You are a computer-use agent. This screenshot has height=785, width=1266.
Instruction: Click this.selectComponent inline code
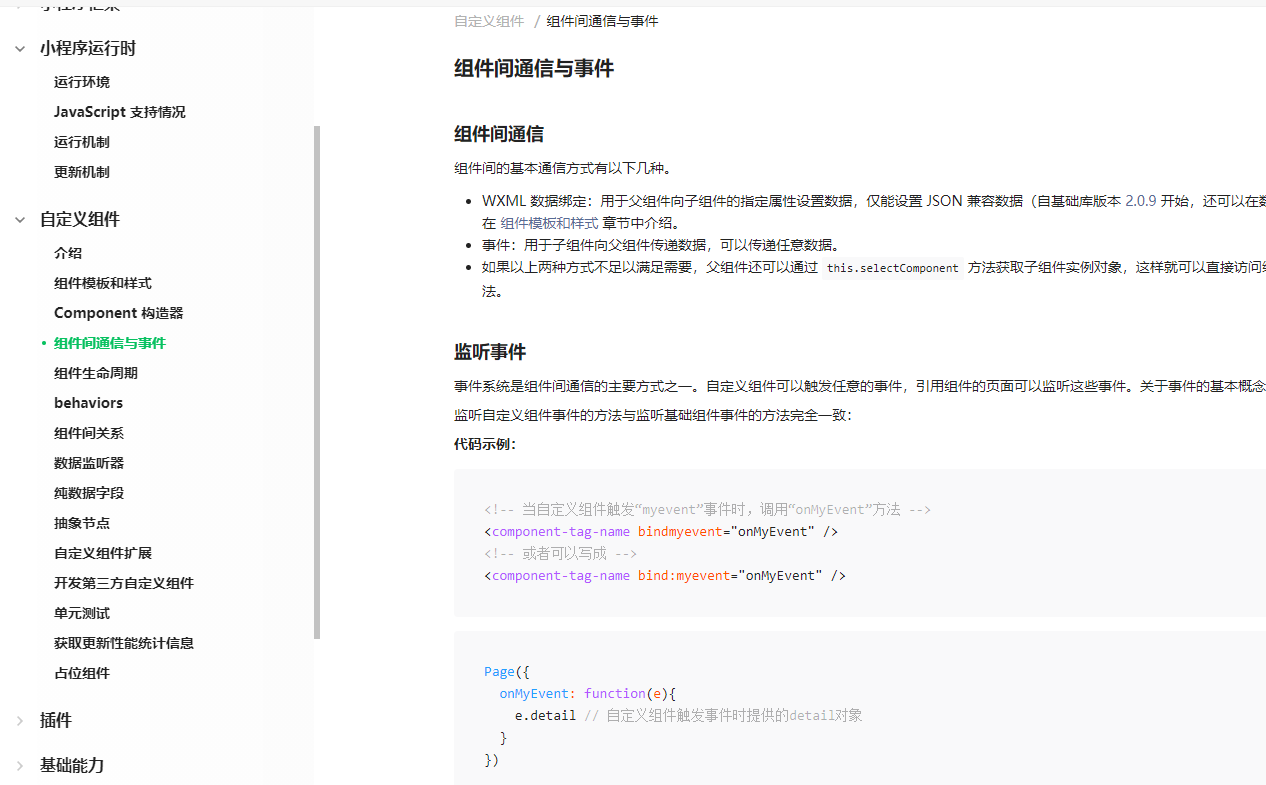[893, 268]
